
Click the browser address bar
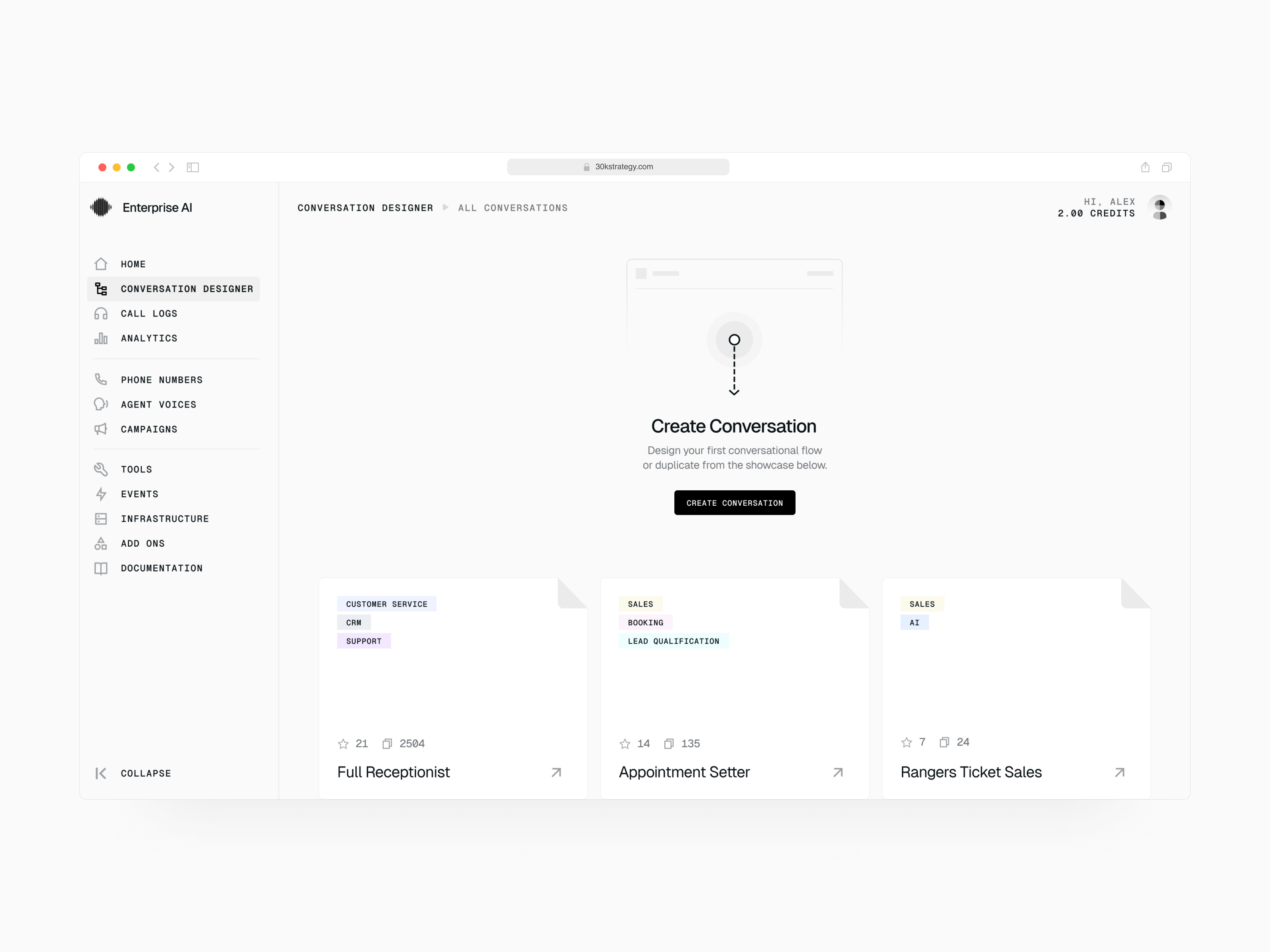(618, 167)
